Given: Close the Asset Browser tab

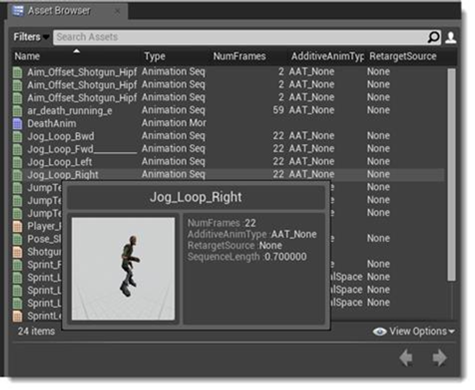Looking at the screenshot, I should 117,11.
